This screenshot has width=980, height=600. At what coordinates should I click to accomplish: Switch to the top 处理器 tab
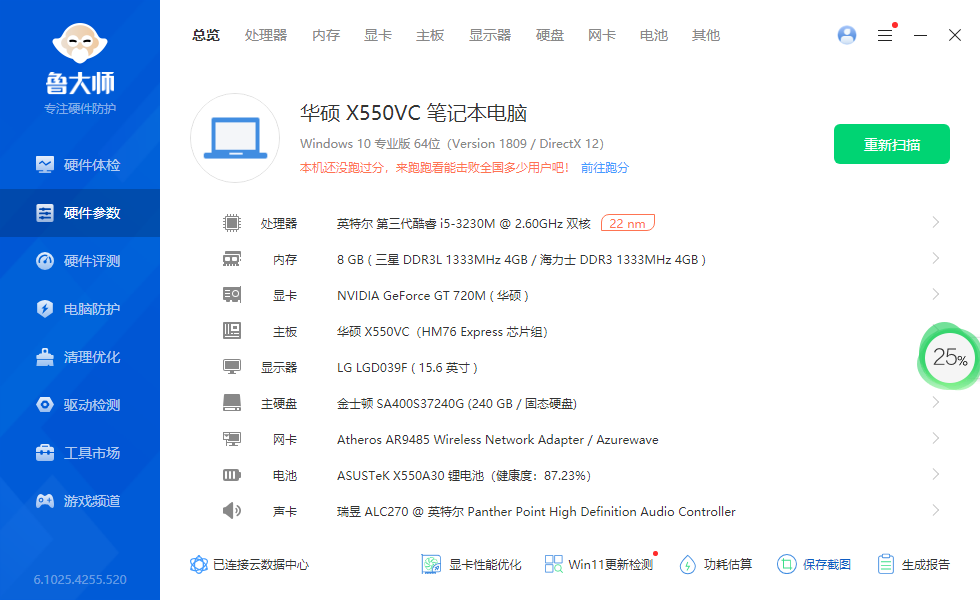[x=266, y=36]
